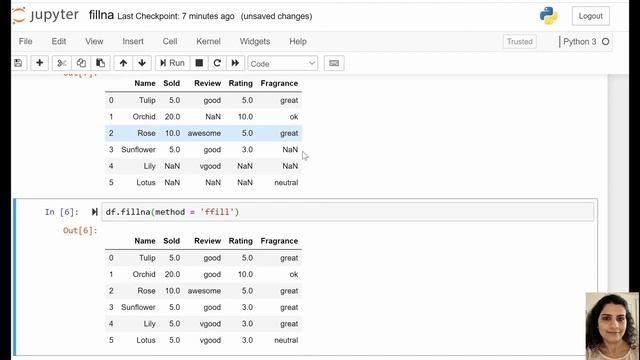This screenshot has height=360, width=640.
Task: Click the webcam video thumbnail
Action: tap(612, 326)
